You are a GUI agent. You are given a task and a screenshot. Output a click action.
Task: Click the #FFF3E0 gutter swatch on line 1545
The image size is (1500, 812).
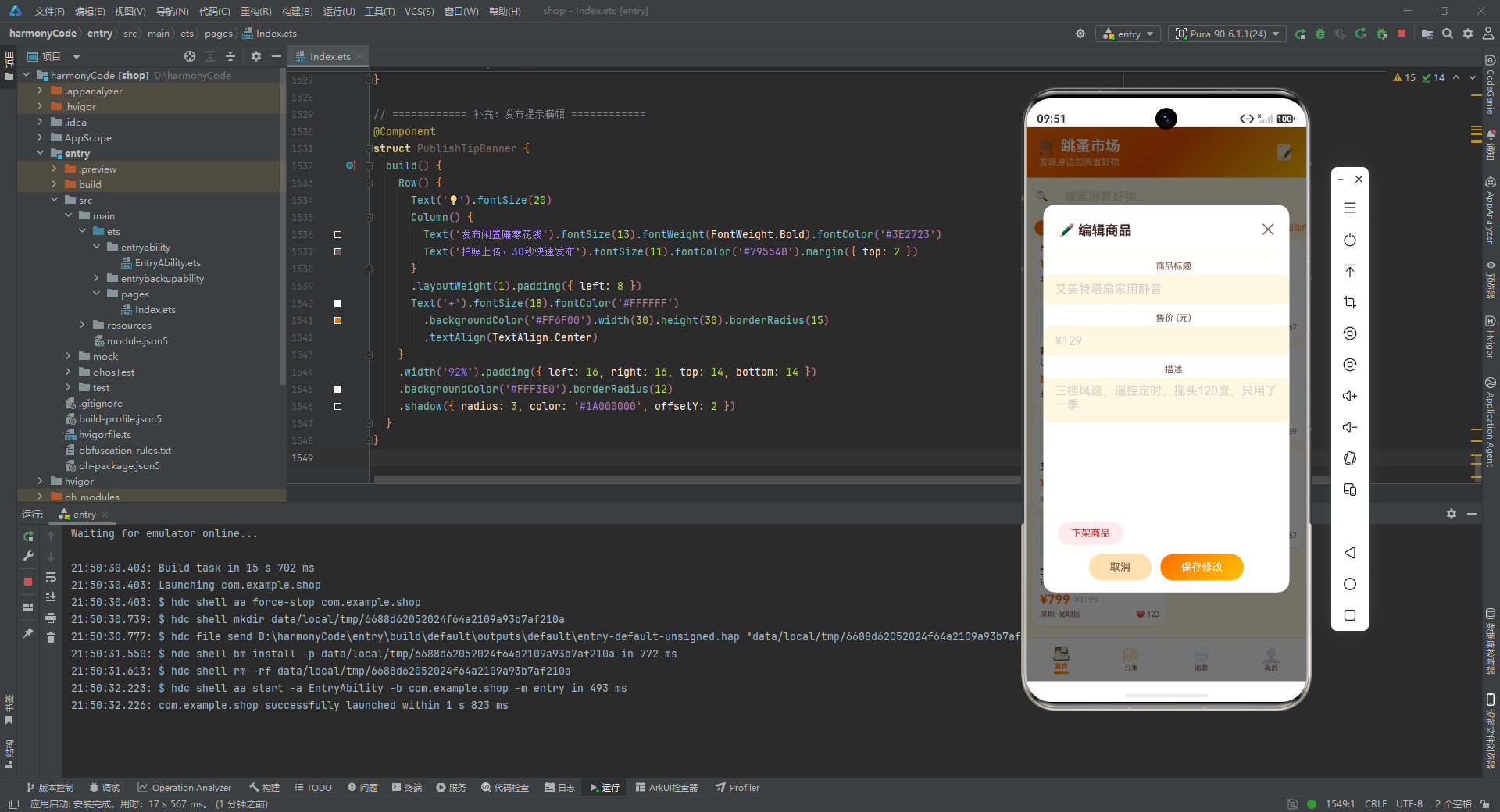click(337, 389)
